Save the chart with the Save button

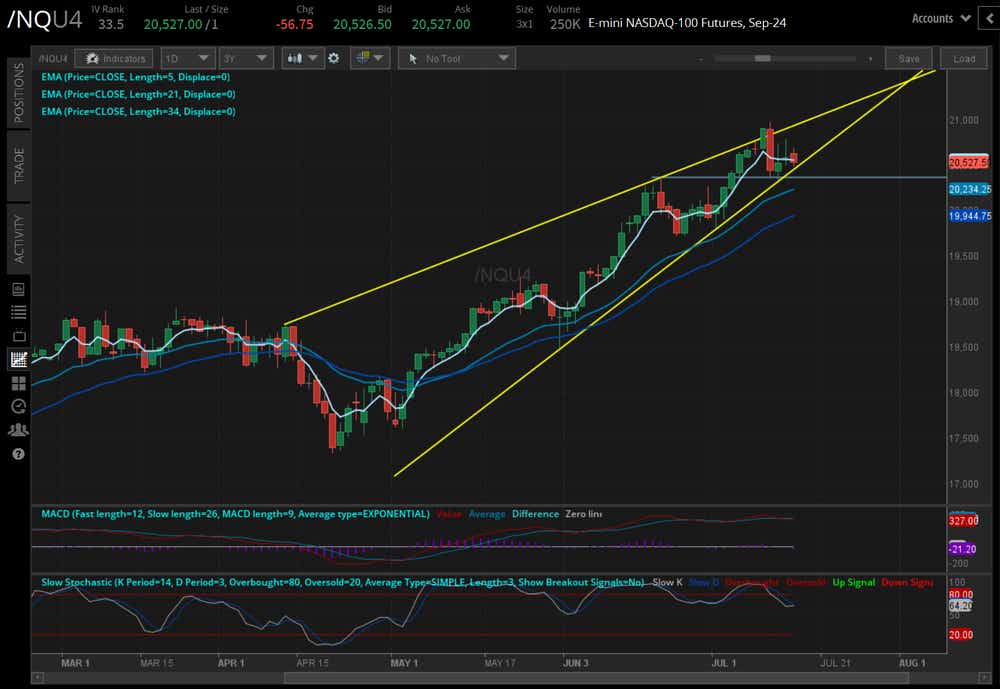pos(908,58)
